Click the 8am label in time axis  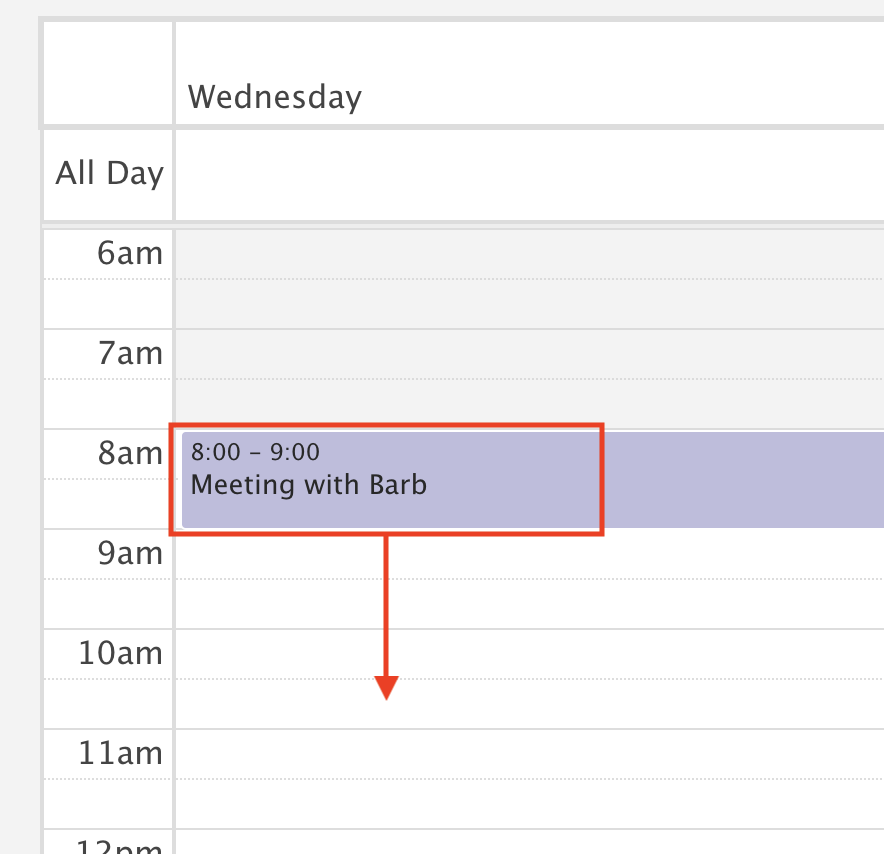point(130,453)
